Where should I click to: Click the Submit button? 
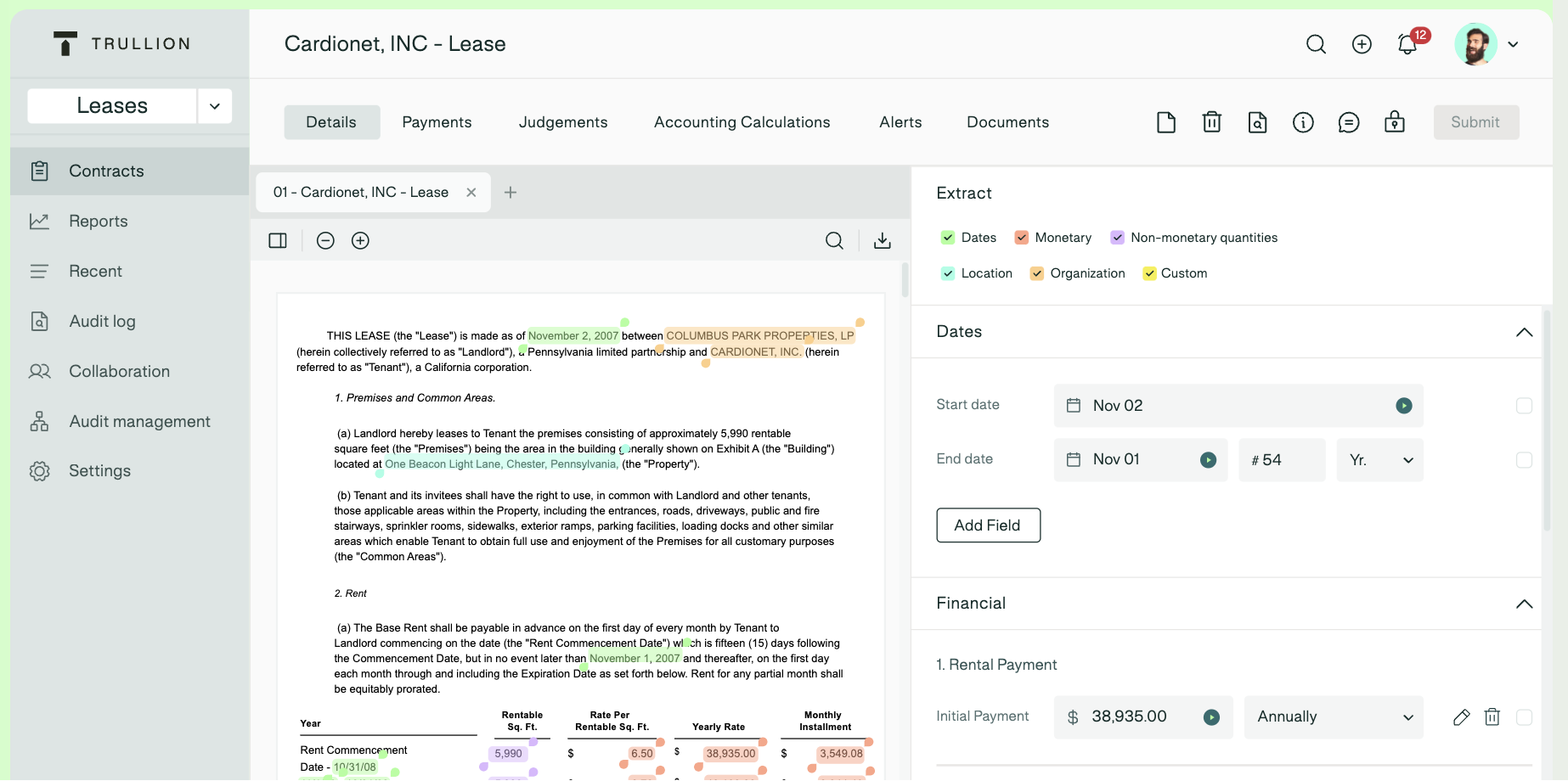point(1476,122)
